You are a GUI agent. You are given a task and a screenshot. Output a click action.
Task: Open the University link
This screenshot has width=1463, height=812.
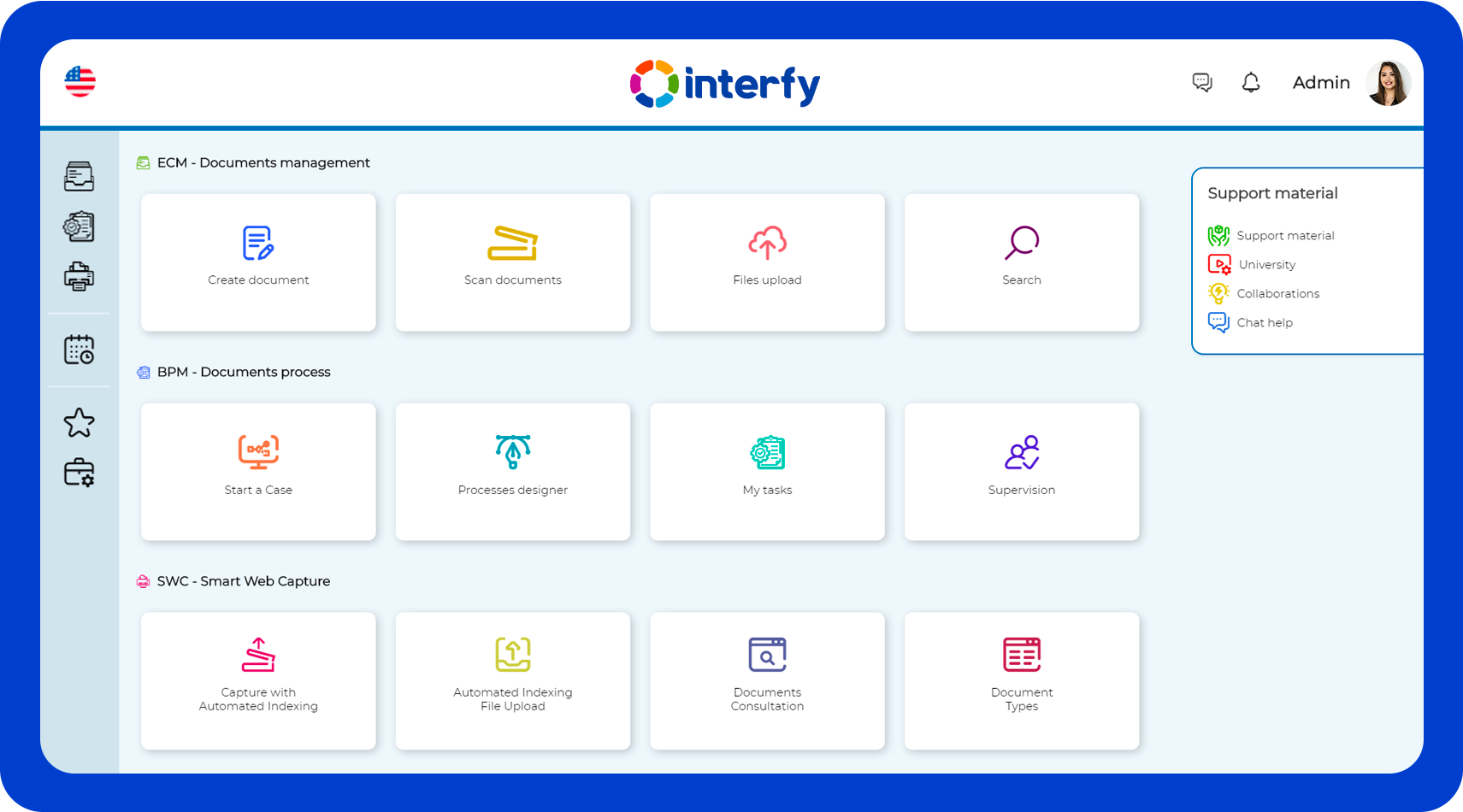[x=1265, y=264]
